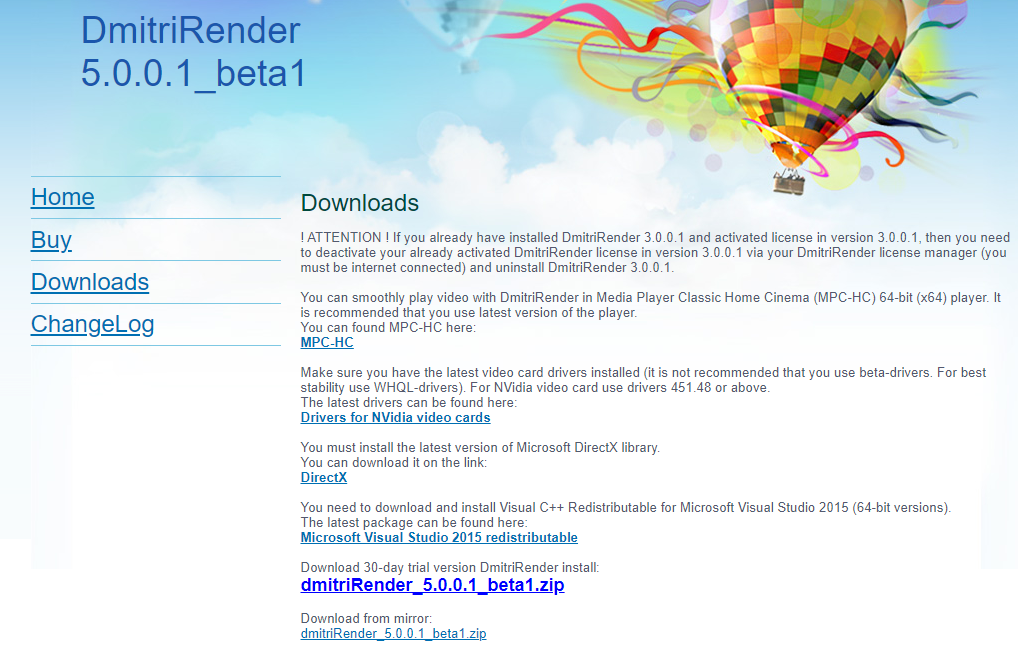Viewport: 1018px width, 655px height.
Task: Click the DmitriRender 5.0.0.1_beta1 site title
Action: coord(193,52)
